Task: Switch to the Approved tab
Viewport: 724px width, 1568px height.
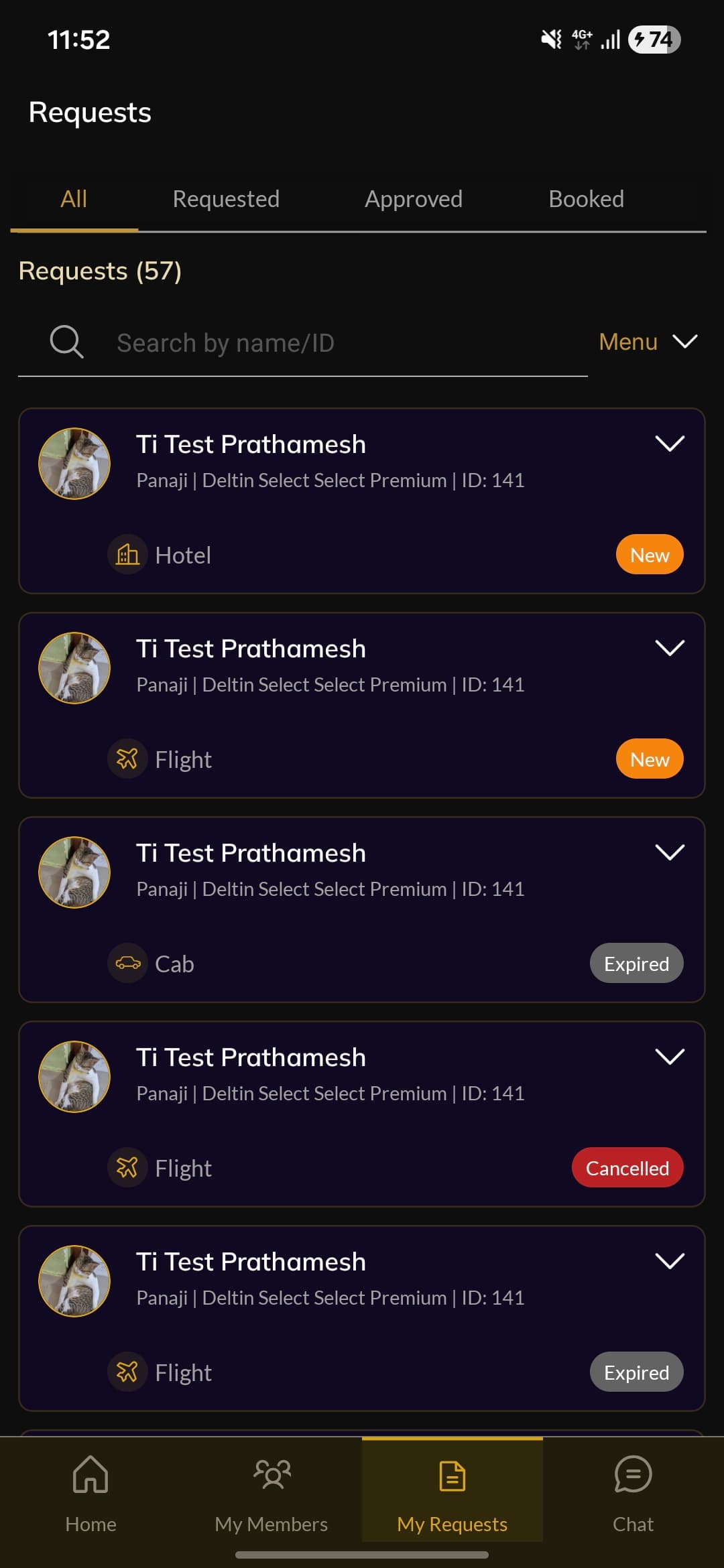Action: [x=414, y=199]
